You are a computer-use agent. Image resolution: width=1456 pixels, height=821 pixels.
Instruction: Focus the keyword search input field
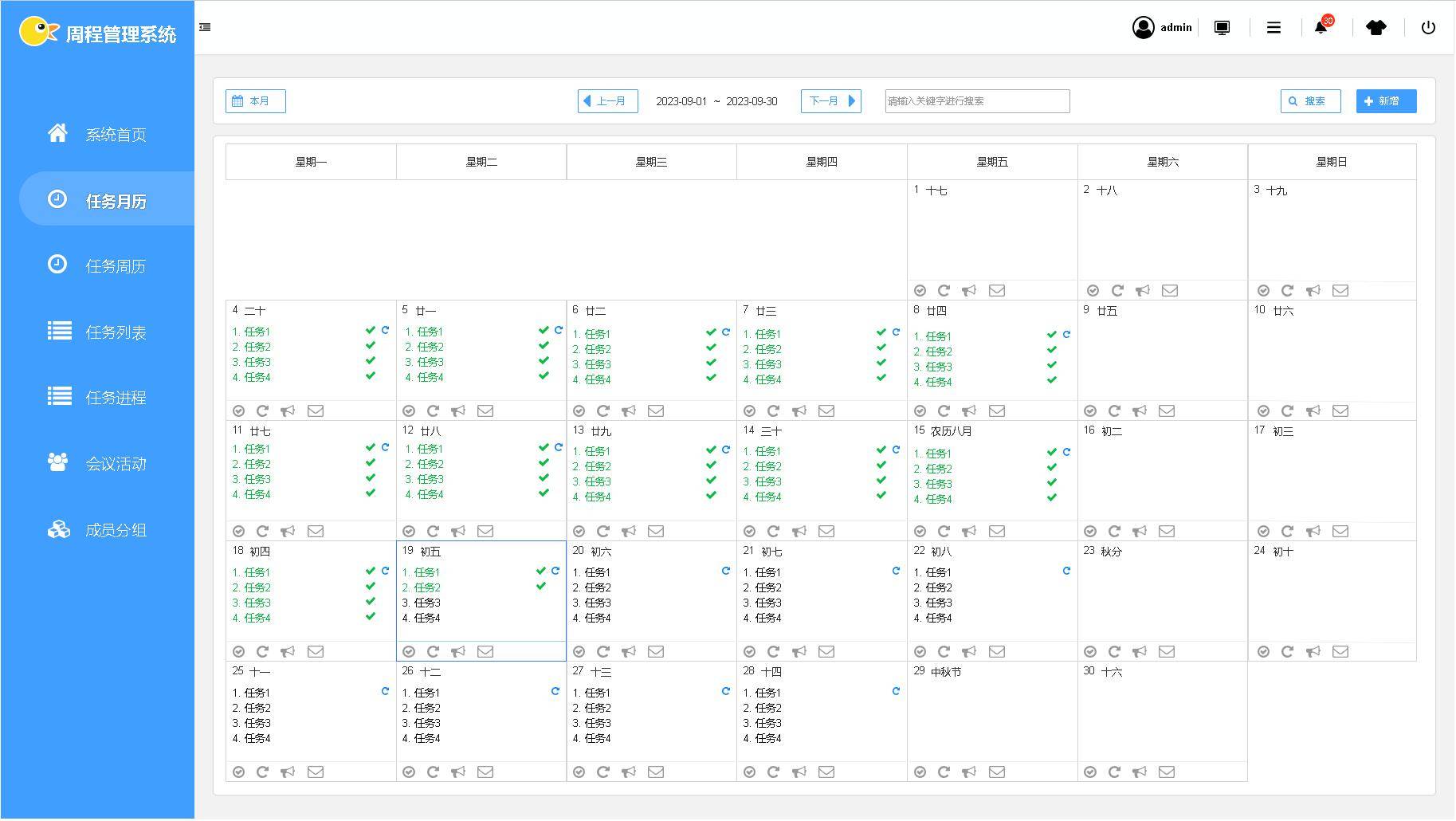(x=977, y=101)
